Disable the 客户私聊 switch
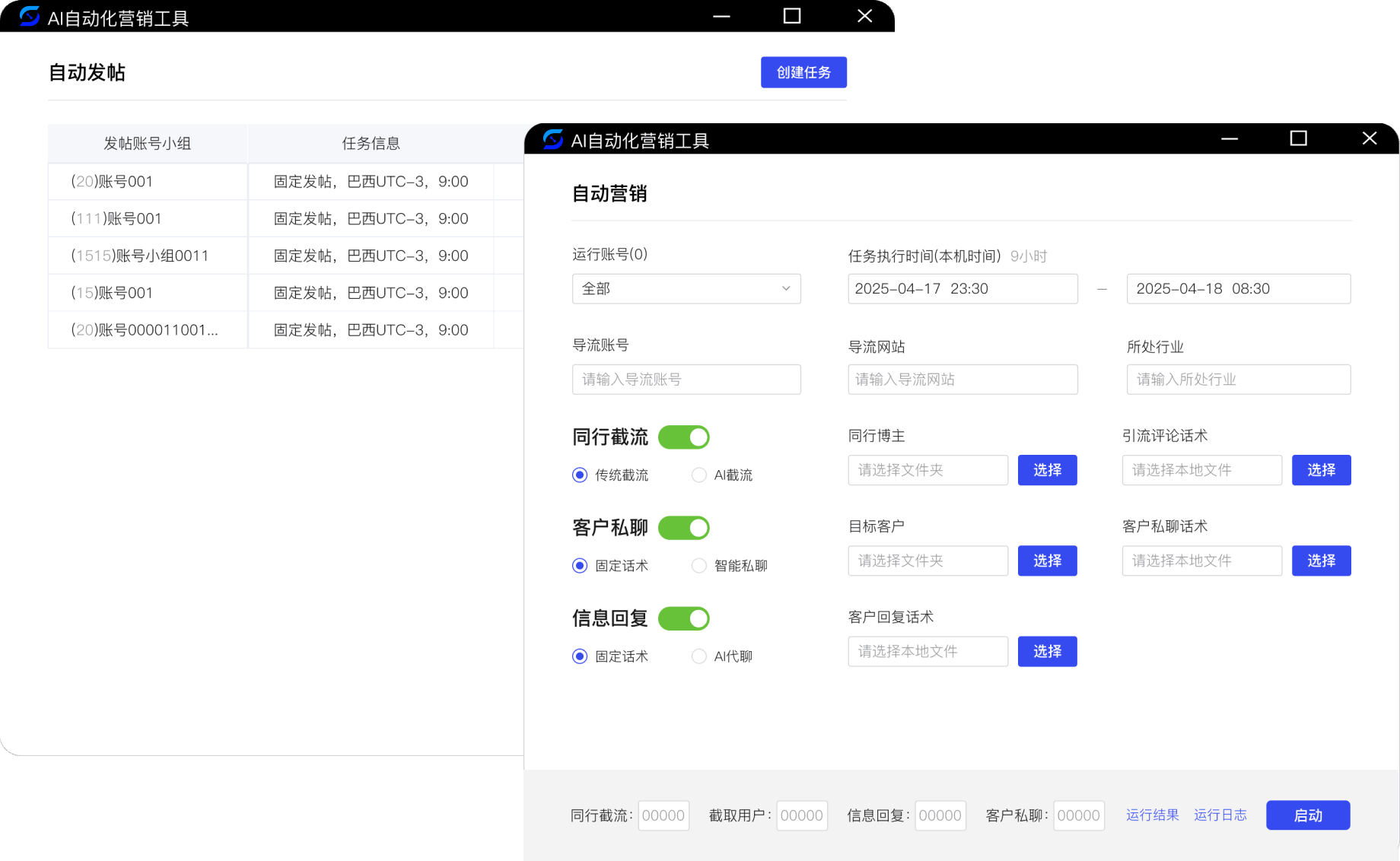The image size is (1400, 861). coord(683,528)
